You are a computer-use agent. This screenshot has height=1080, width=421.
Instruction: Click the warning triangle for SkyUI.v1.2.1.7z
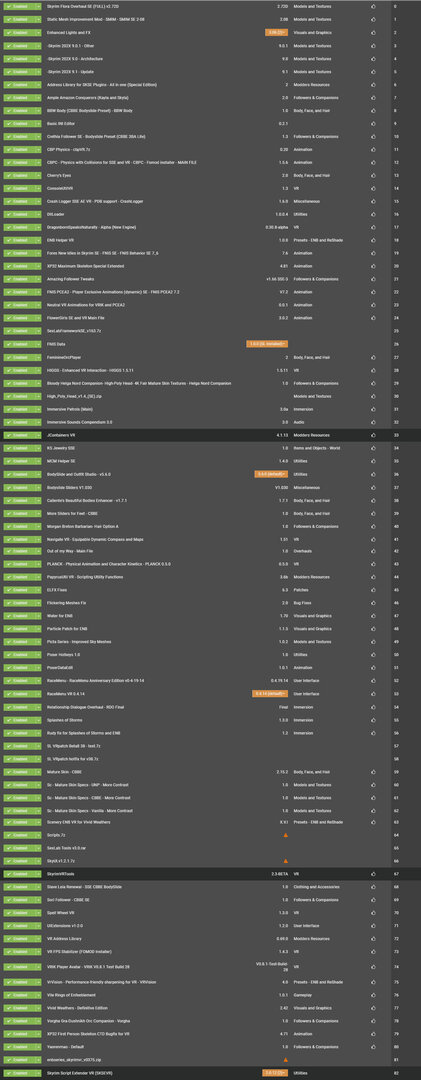tap(285, 861)
